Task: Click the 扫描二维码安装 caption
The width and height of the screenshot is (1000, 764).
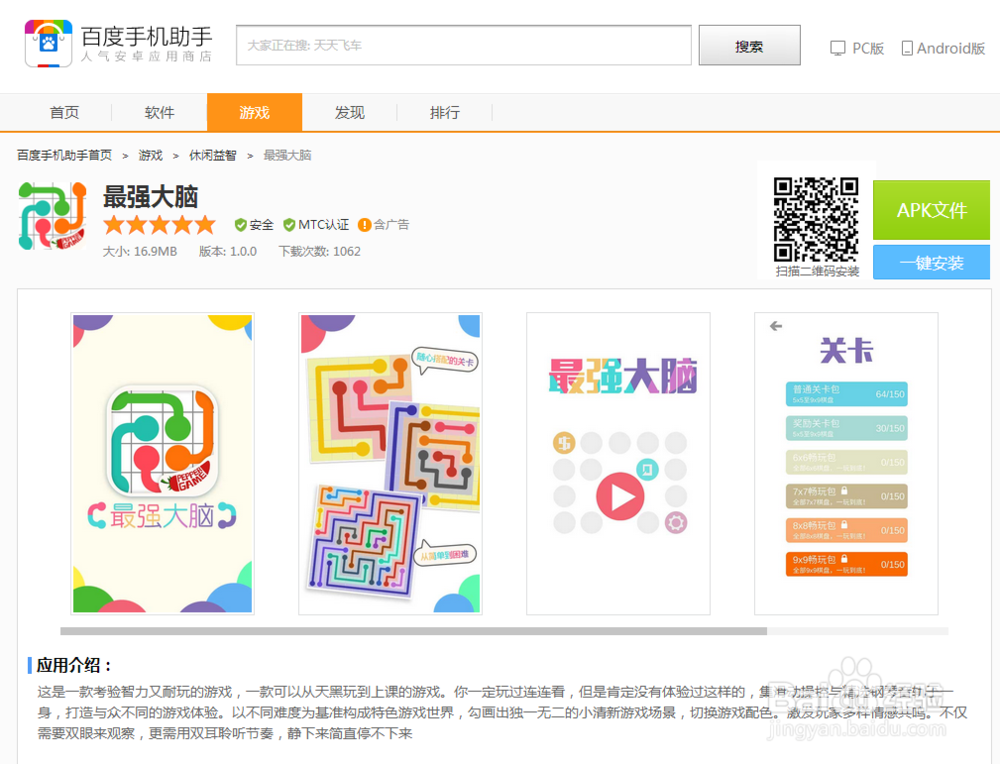Action: [x=817, y=271]
